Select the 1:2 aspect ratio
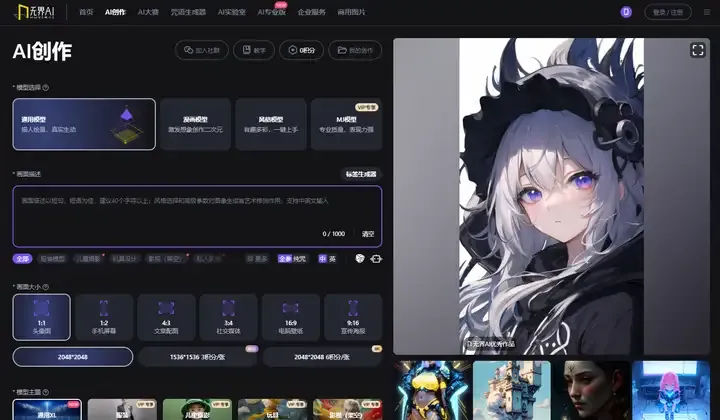This screenshot has height=420, width=720. pos(104,317)
